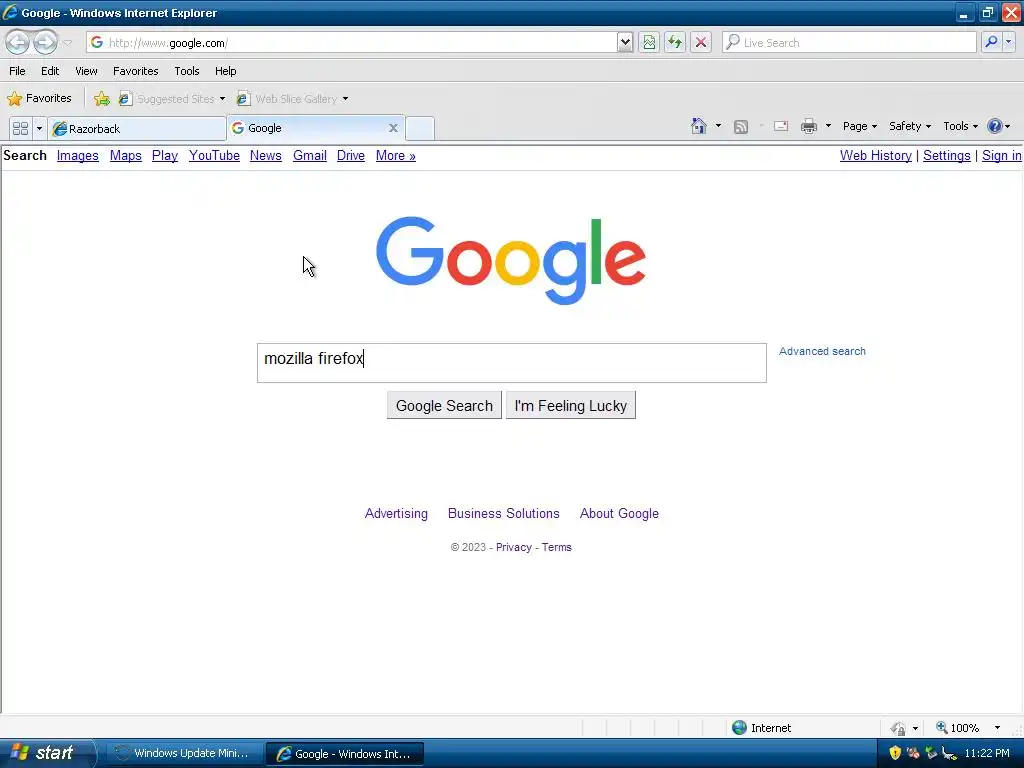This screenshot has width=1024, height=768.
Task: Expand the Home button dropdown arrow
Action: (x=718, y=126)
